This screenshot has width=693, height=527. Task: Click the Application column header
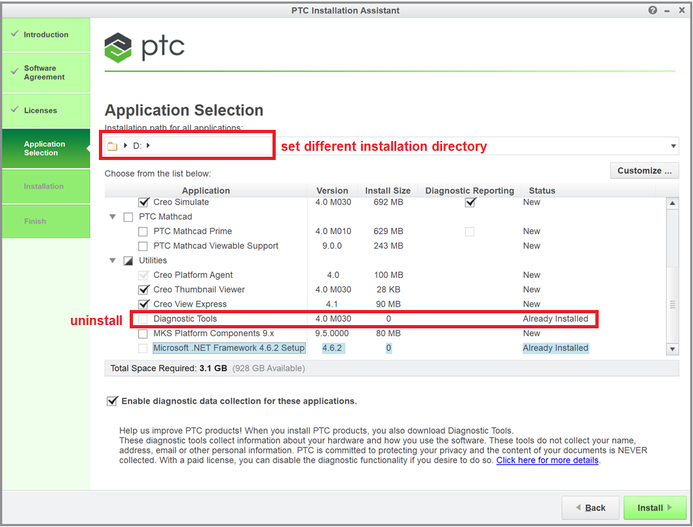coord(206,191)
